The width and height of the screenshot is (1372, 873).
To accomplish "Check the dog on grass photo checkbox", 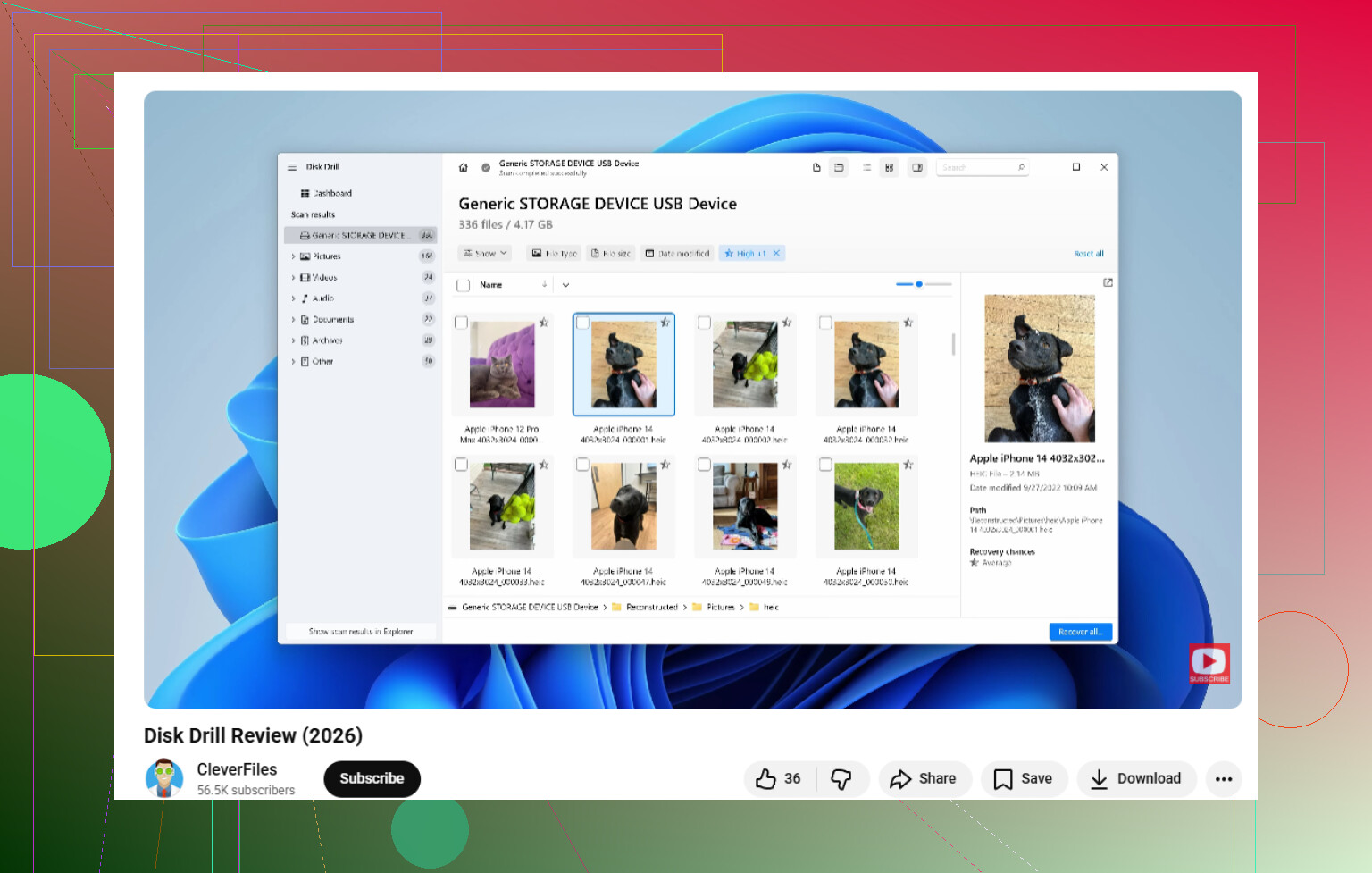I will [x=825, y=465].
